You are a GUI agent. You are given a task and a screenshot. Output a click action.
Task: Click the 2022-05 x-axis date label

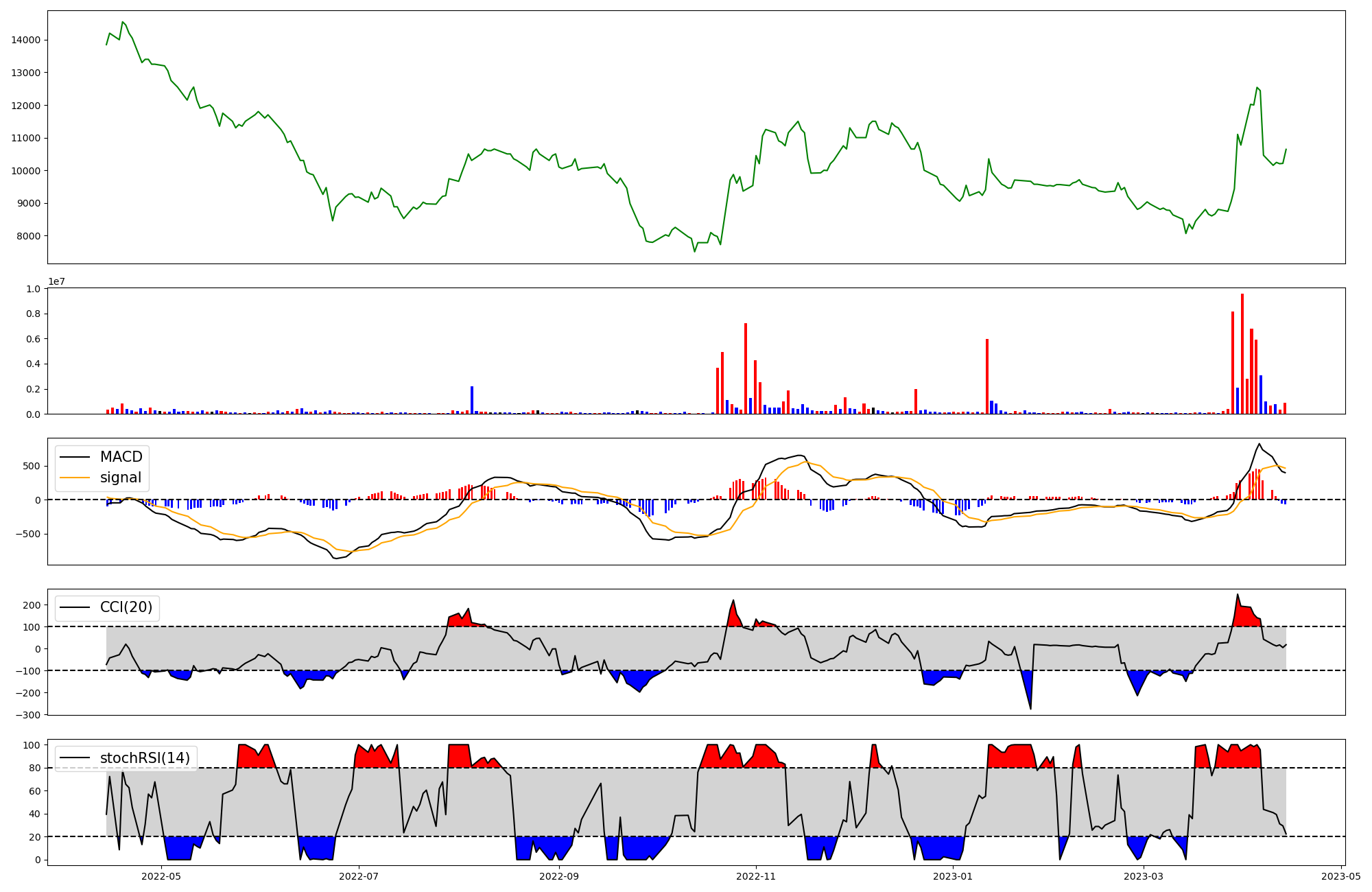click(x=161, y=876)
